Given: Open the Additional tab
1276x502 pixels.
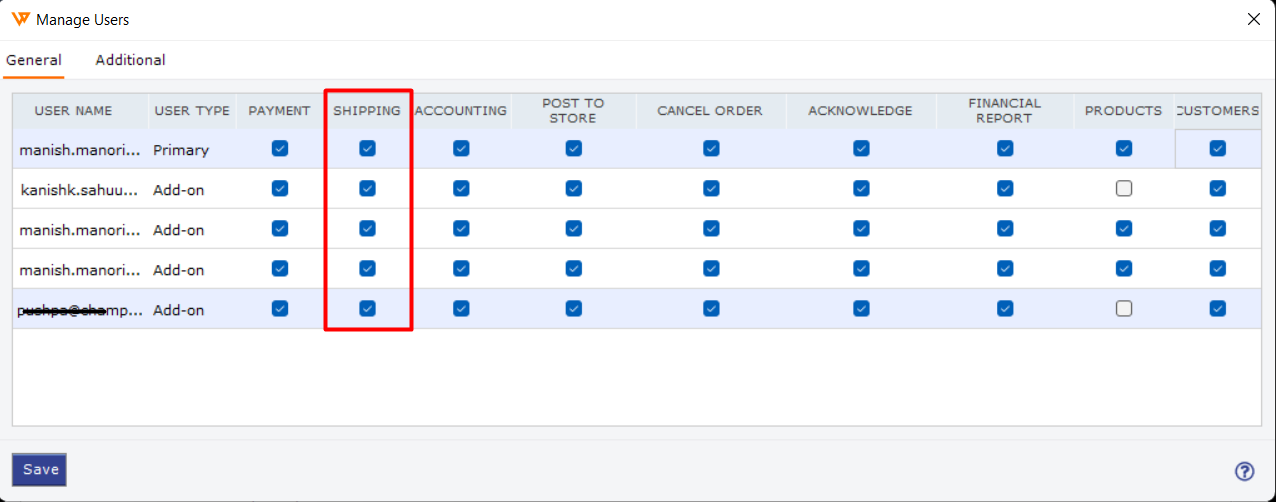Looking at the screenshot, I should (x=130, y=60).
